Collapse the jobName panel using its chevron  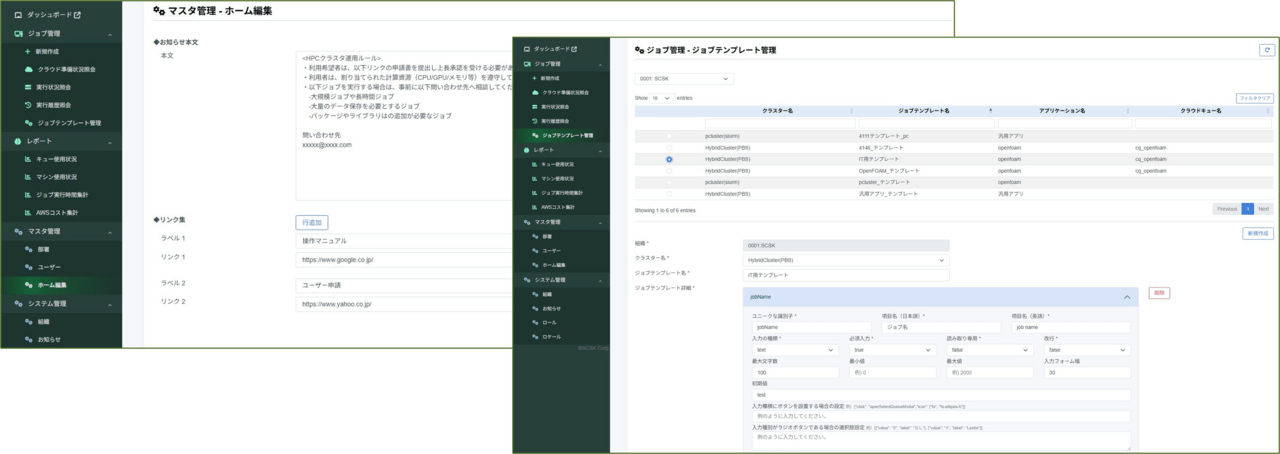tap(1127, 297)
